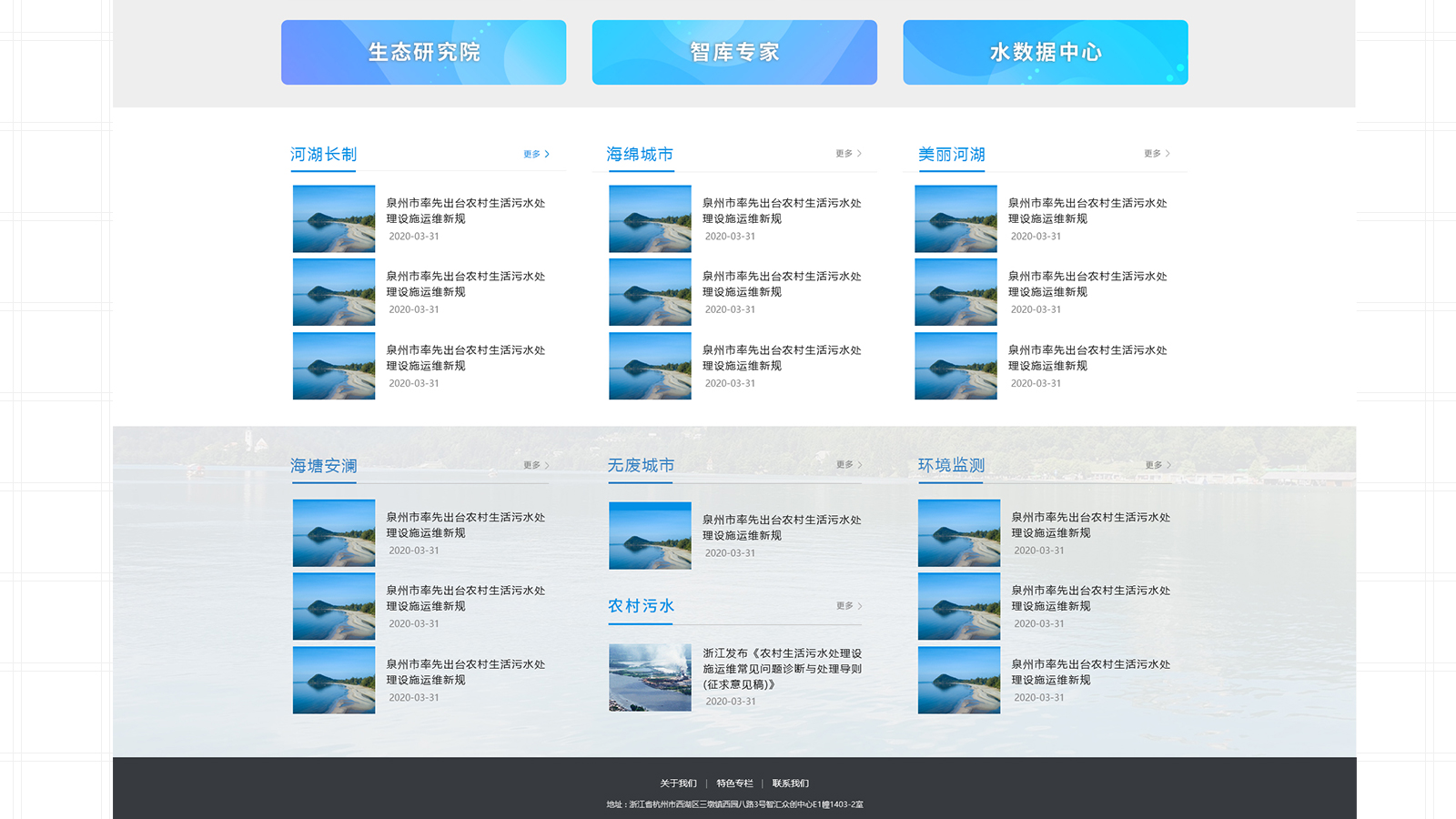Open 更多 for the 农村污水 section
The width and height of the screenshot is (1456, 819).
pyautogui.click(x=849, y=606)
